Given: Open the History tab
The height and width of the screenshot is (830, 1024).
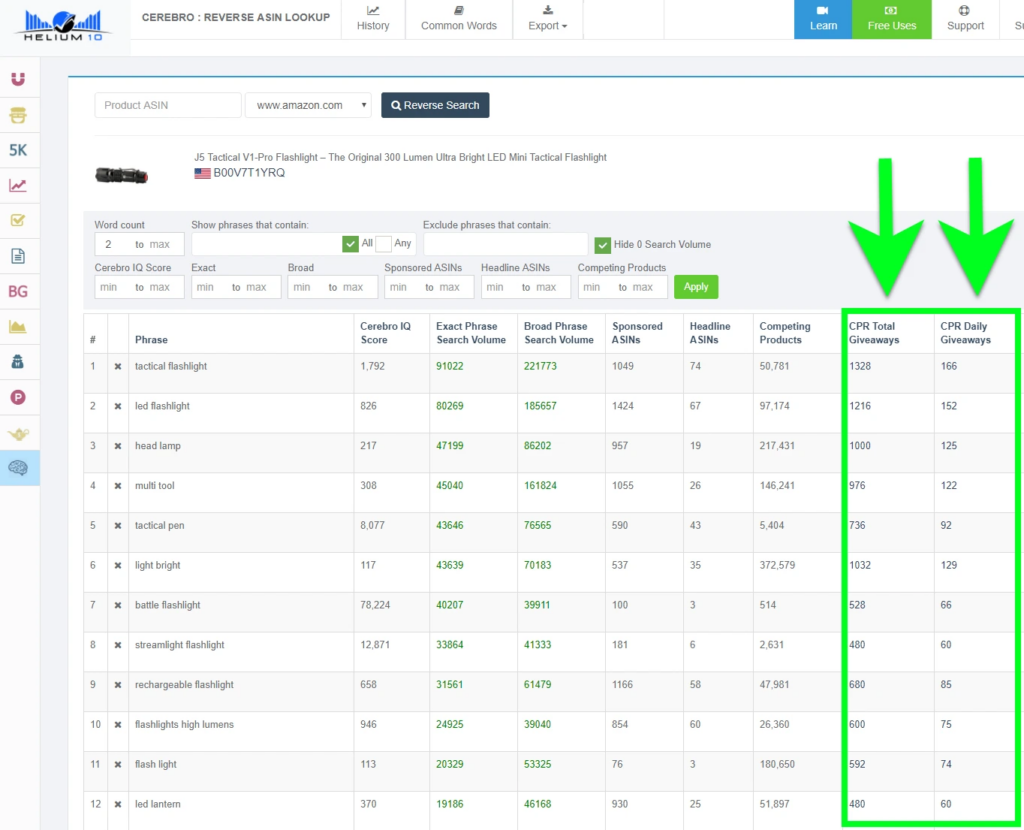Looking at the screenshot, I should [x=373, y=19].
